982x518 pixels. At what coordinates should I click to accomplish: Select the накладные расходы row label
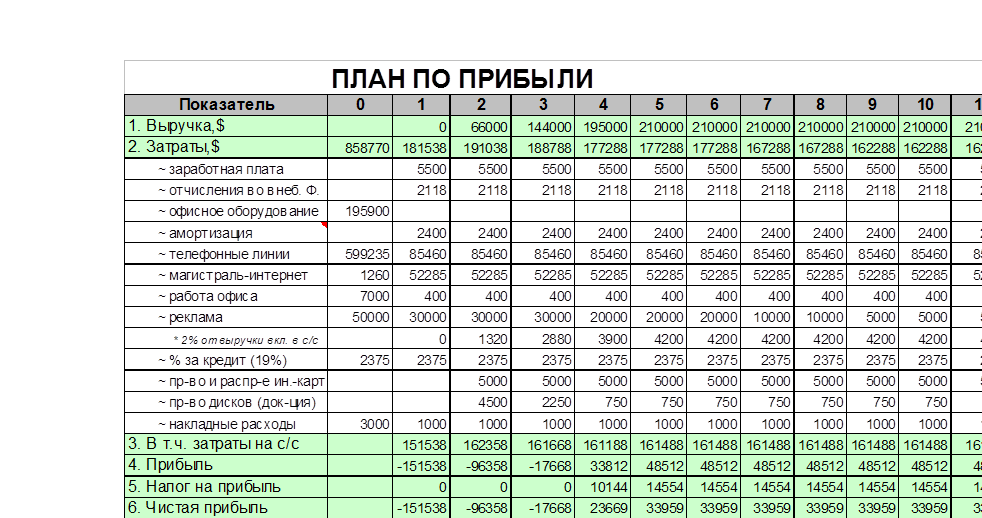coord(226,424)
